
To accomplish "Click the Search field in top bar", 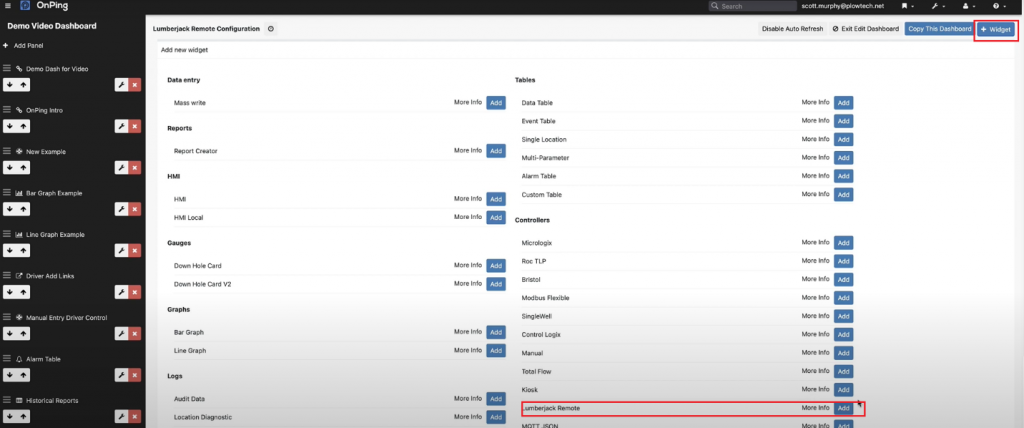I will click(752, 6).
